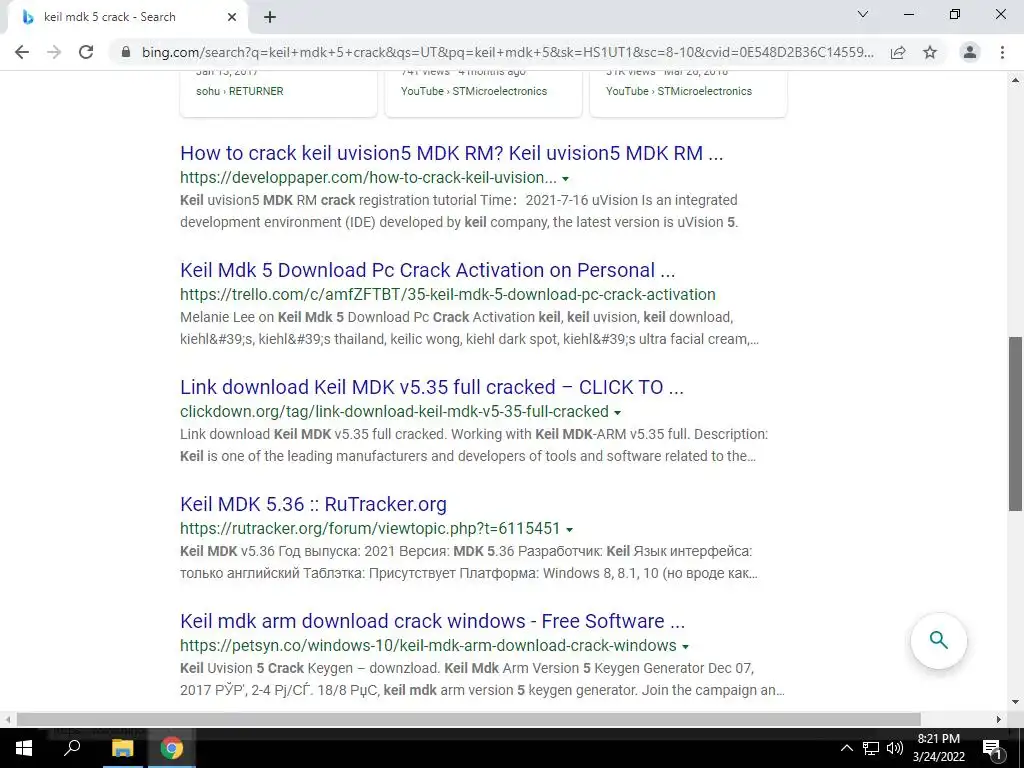
Task: Click the address bar URL field
Action: 507,52
